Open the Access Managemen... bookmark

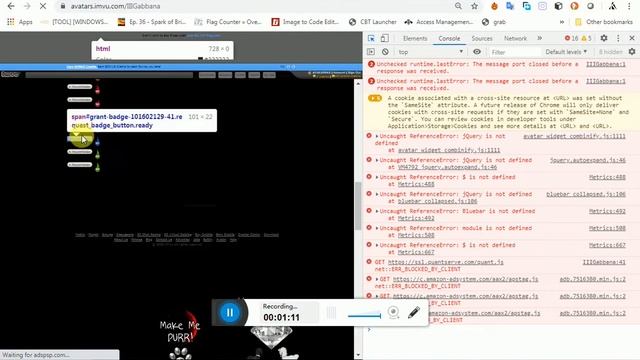pos(439,22)
